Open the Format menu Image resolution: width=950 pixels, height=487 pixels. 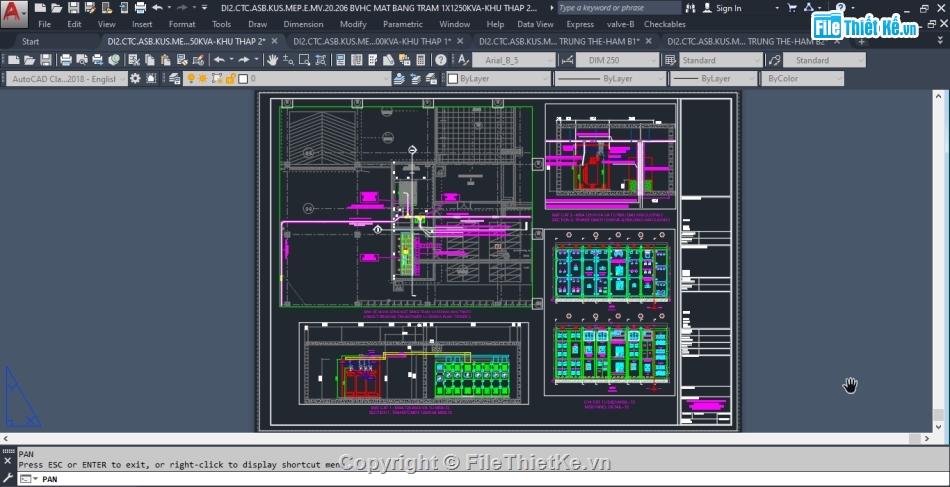point(182,24)
